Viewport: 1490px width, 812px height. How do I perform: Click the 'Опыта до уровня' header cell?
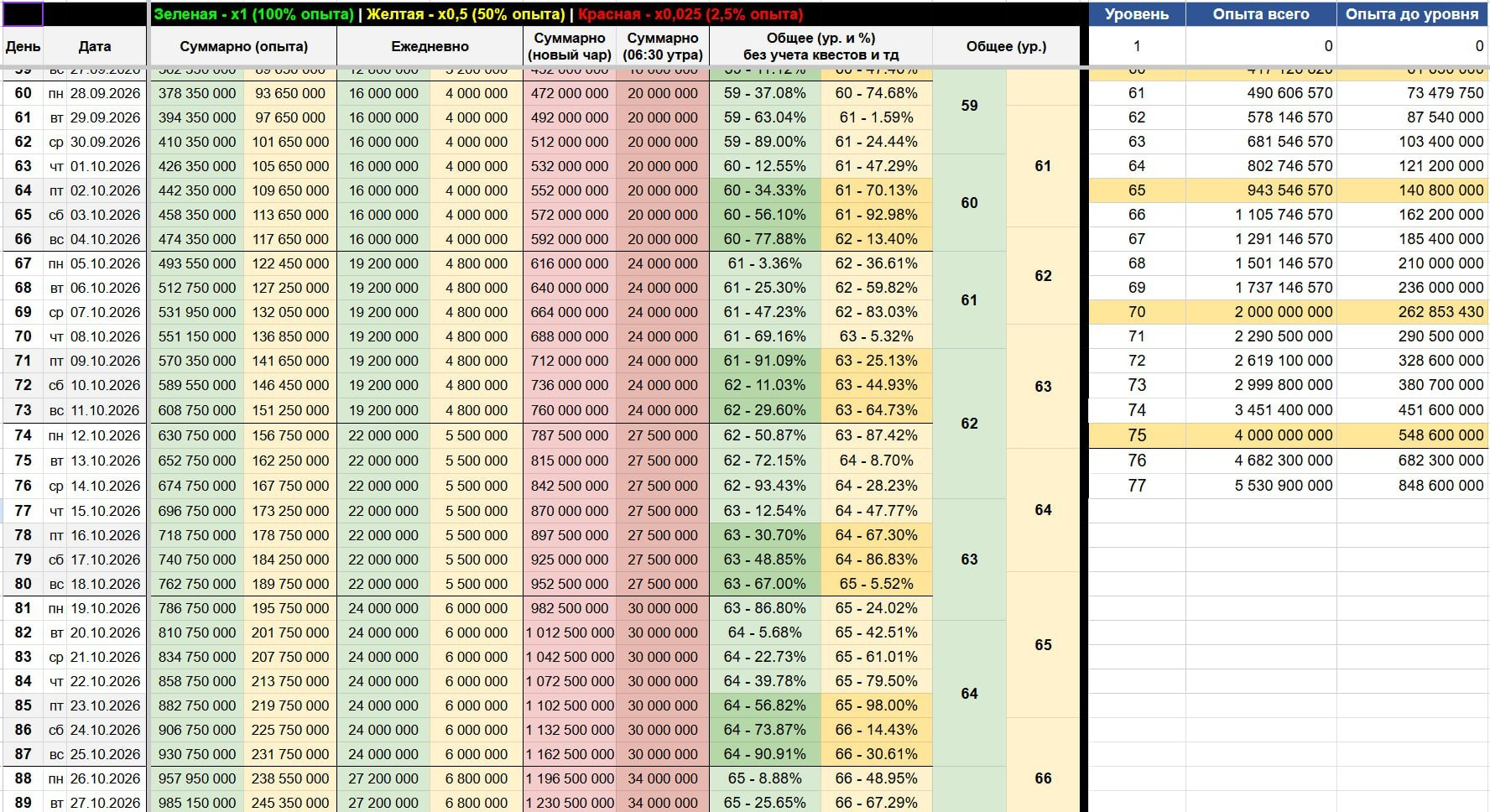(x=1412, y=13)
